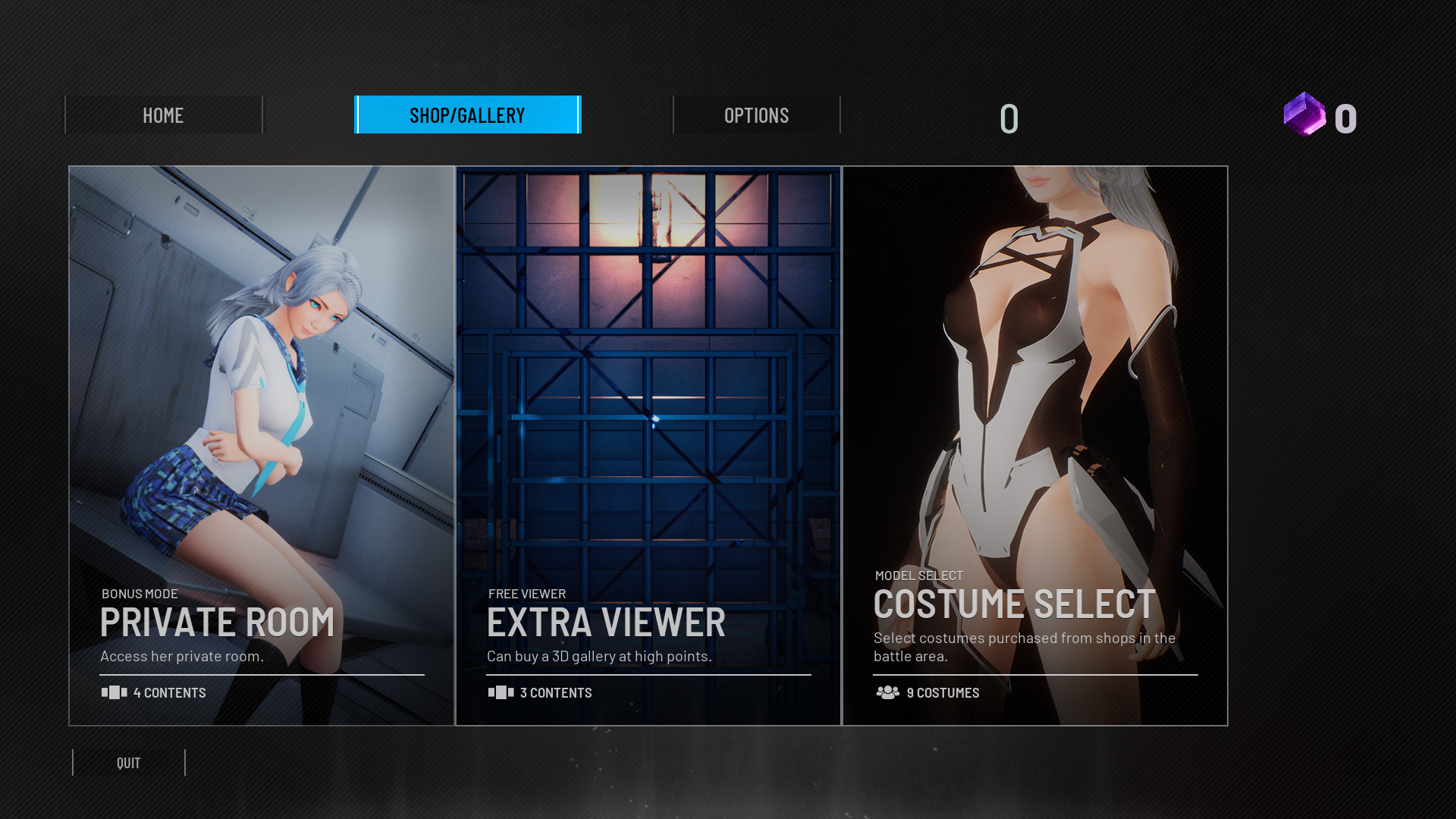Click the 4 CONTENTS label
The width and height of the screenshot is (1456, 819).
(x=169, y=693)
